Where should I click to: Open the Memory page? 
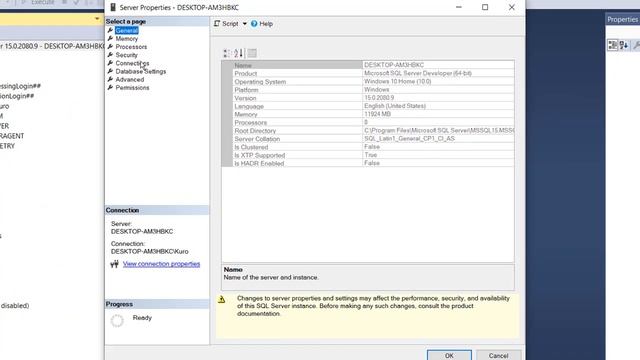point(127,39)
